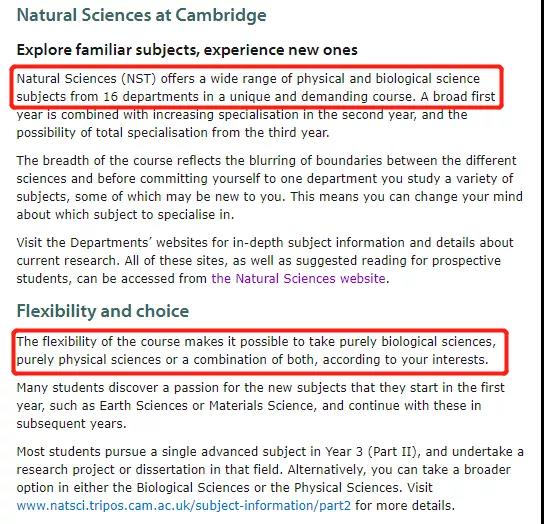Click the Natural Sciences at Cambridge heading
This screenshot has height=524, width=544.
[x=142, y=15]
